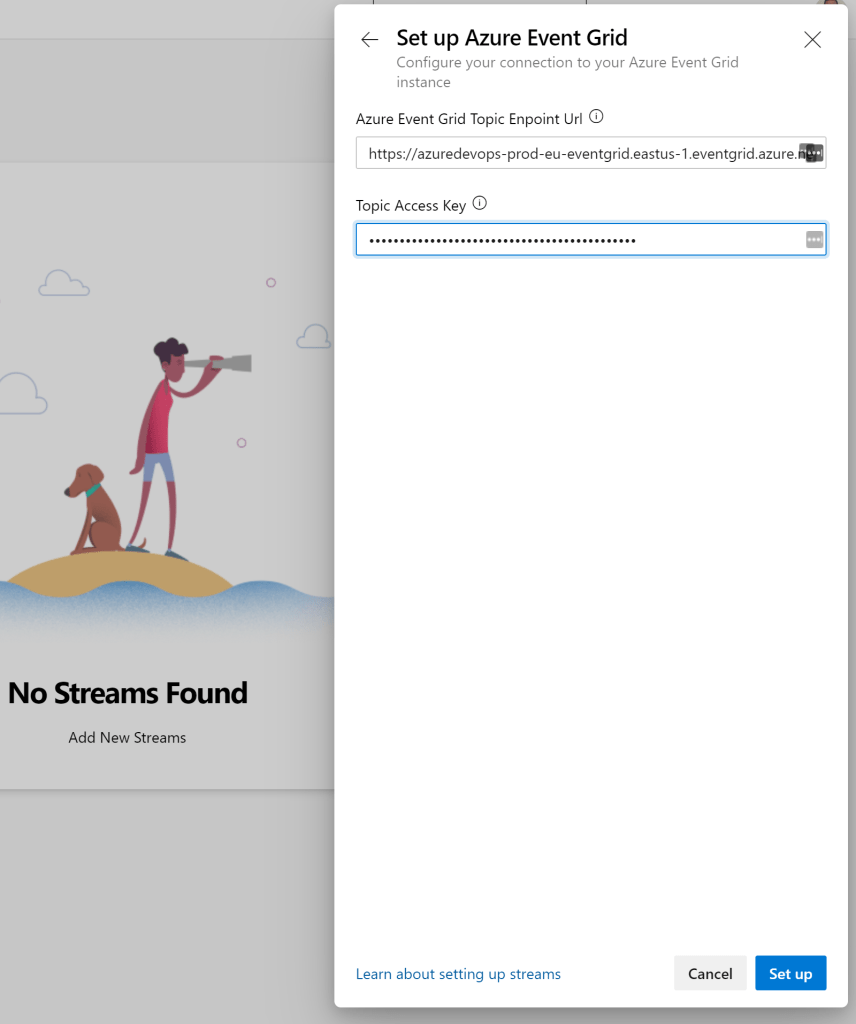Image resolution: width=856 pixels, height=1024 pixels.
Task: Open Learn about setting up streams link
Action: pyautogui.click(x=458, y=974)
